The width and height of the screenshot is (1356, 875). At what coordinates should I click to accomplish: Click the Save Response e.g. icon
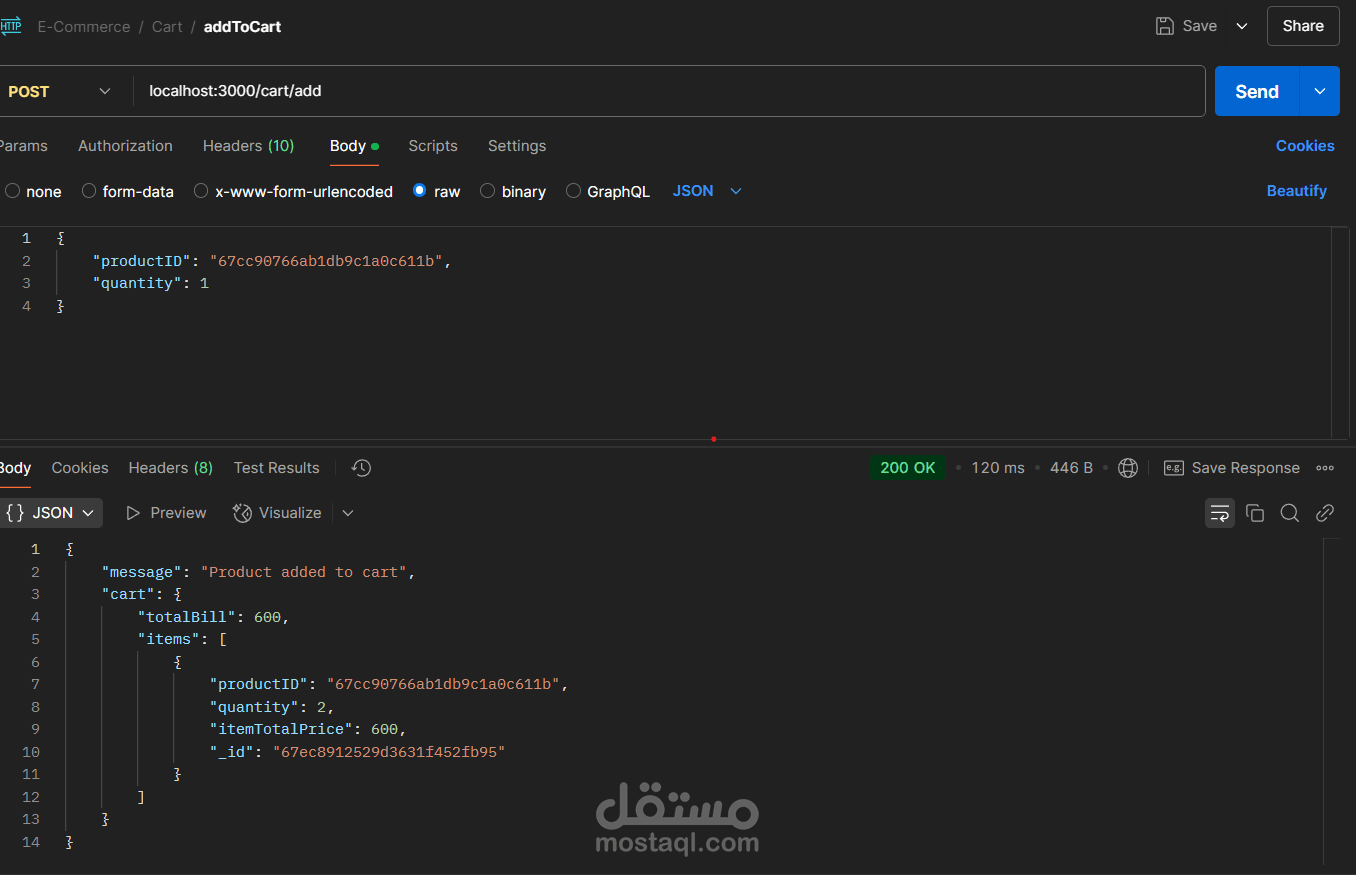pos(1174,468)
